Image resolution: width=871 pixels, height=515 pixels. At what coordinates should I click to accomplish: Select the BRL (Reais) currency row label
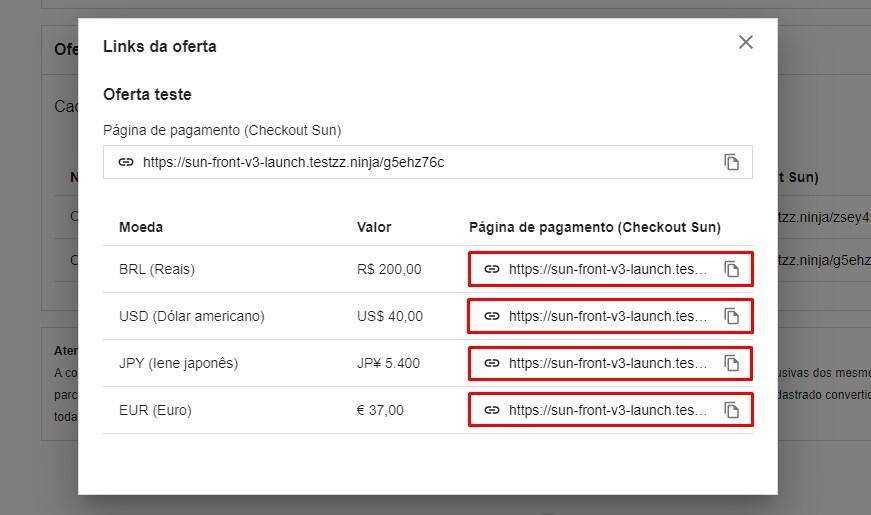click(x=157, y=269)
